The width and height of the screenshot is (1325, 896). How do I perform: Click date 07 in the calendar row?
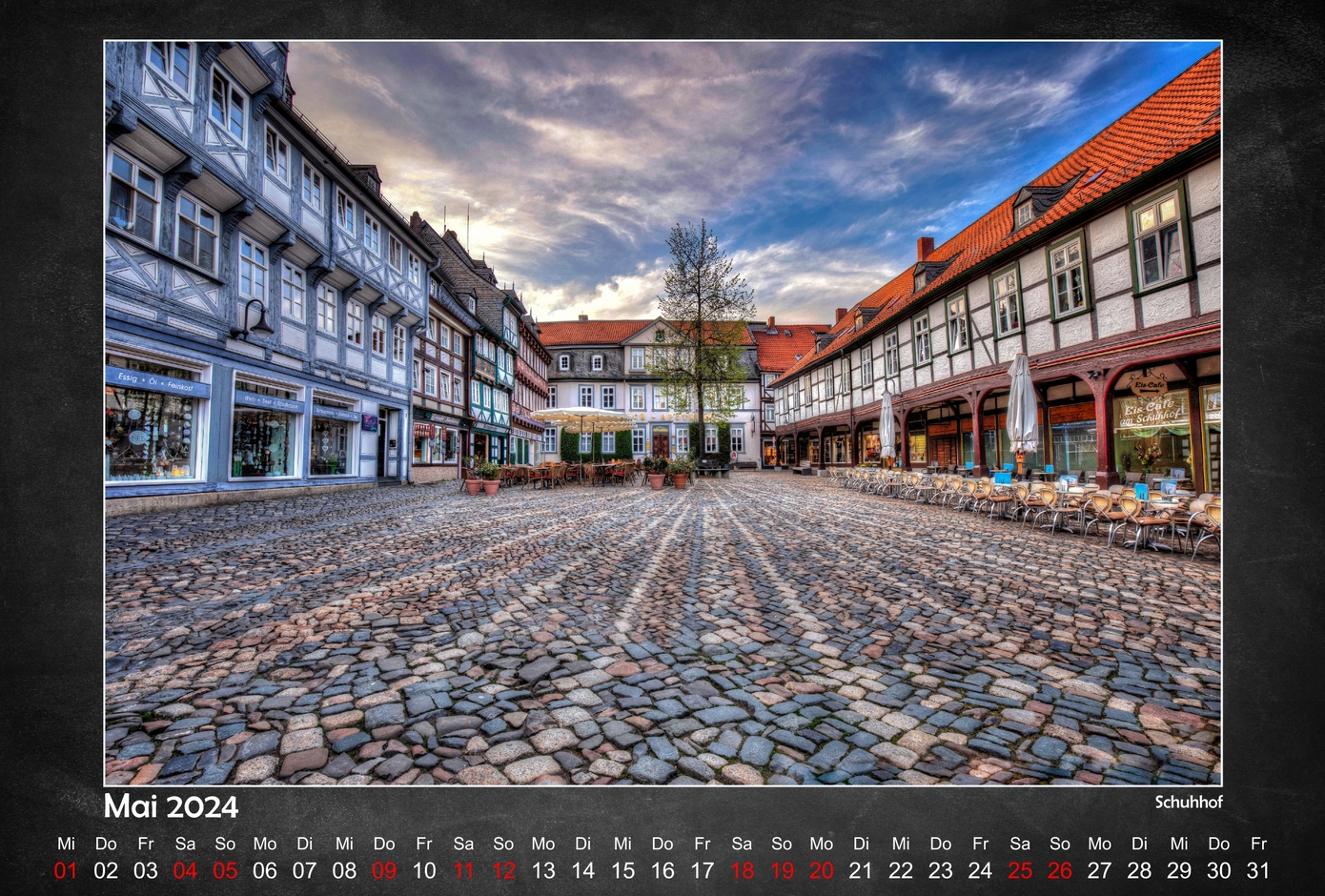pyautogui.click(x=304, y=870)
